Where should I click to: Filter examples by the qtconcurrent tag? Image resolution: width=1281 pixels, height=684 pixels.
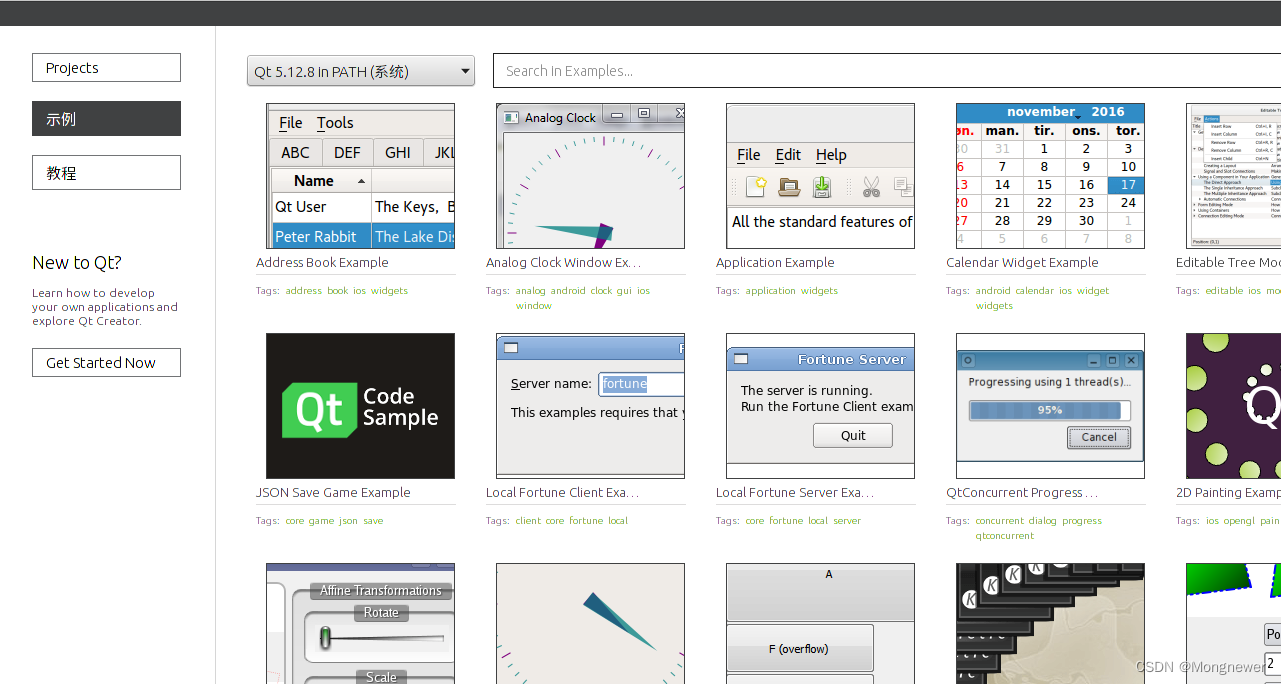coord(1004,535)
